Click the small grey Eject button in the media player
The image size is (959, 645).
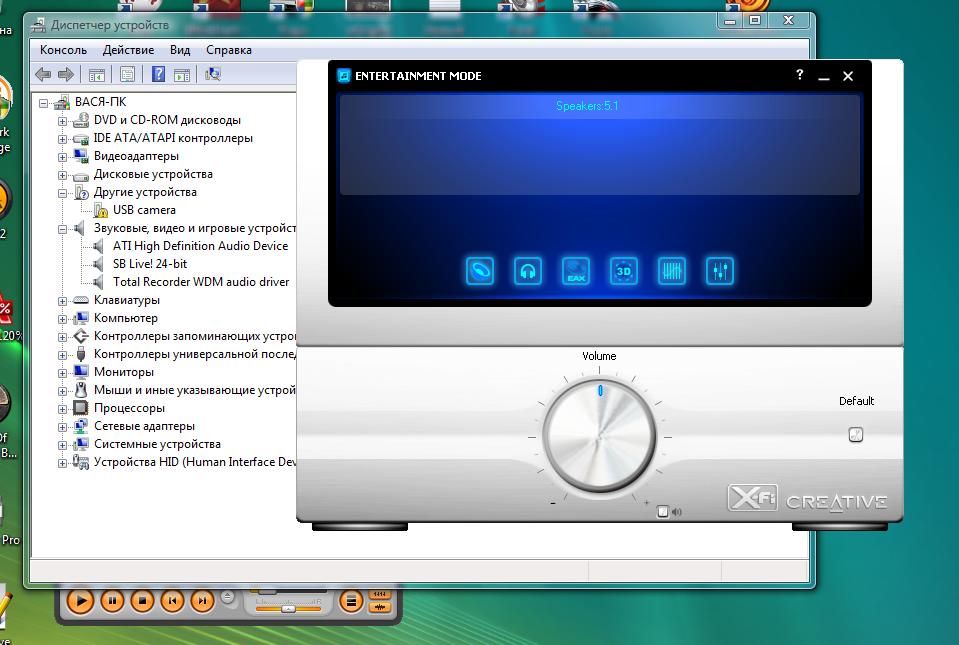228,597
